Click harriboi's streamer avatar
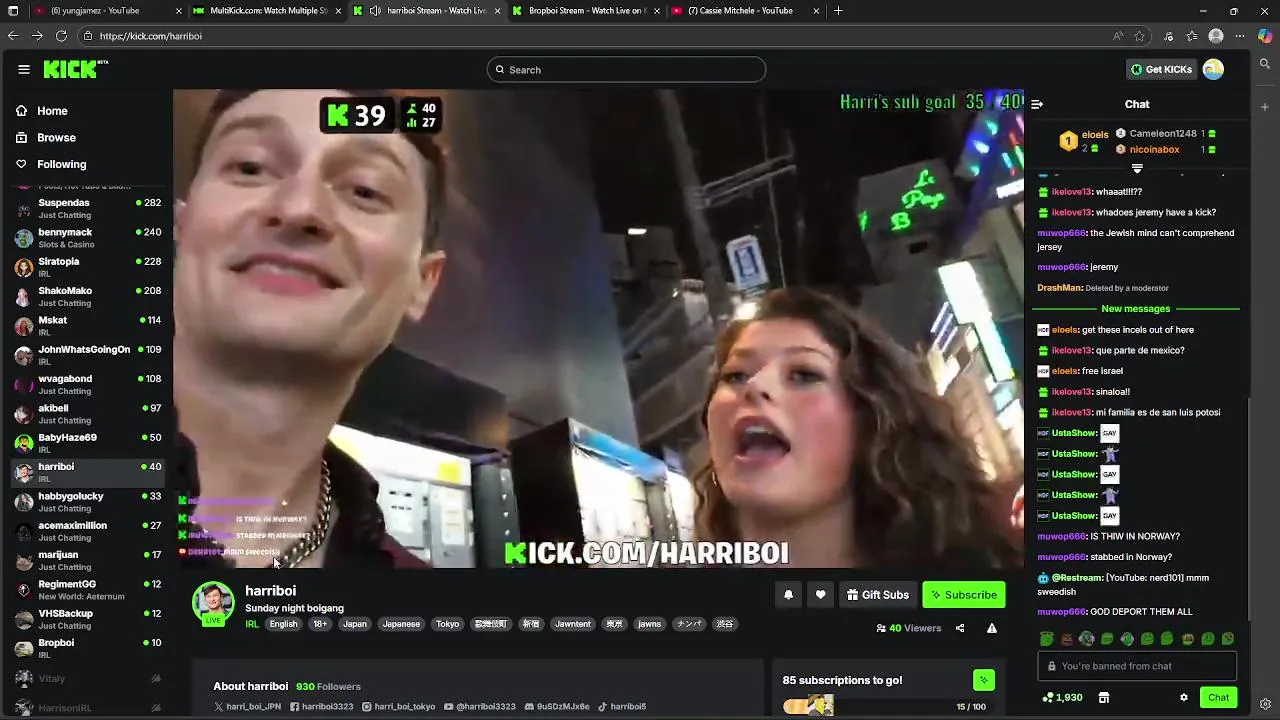 (x=213, y=603)
